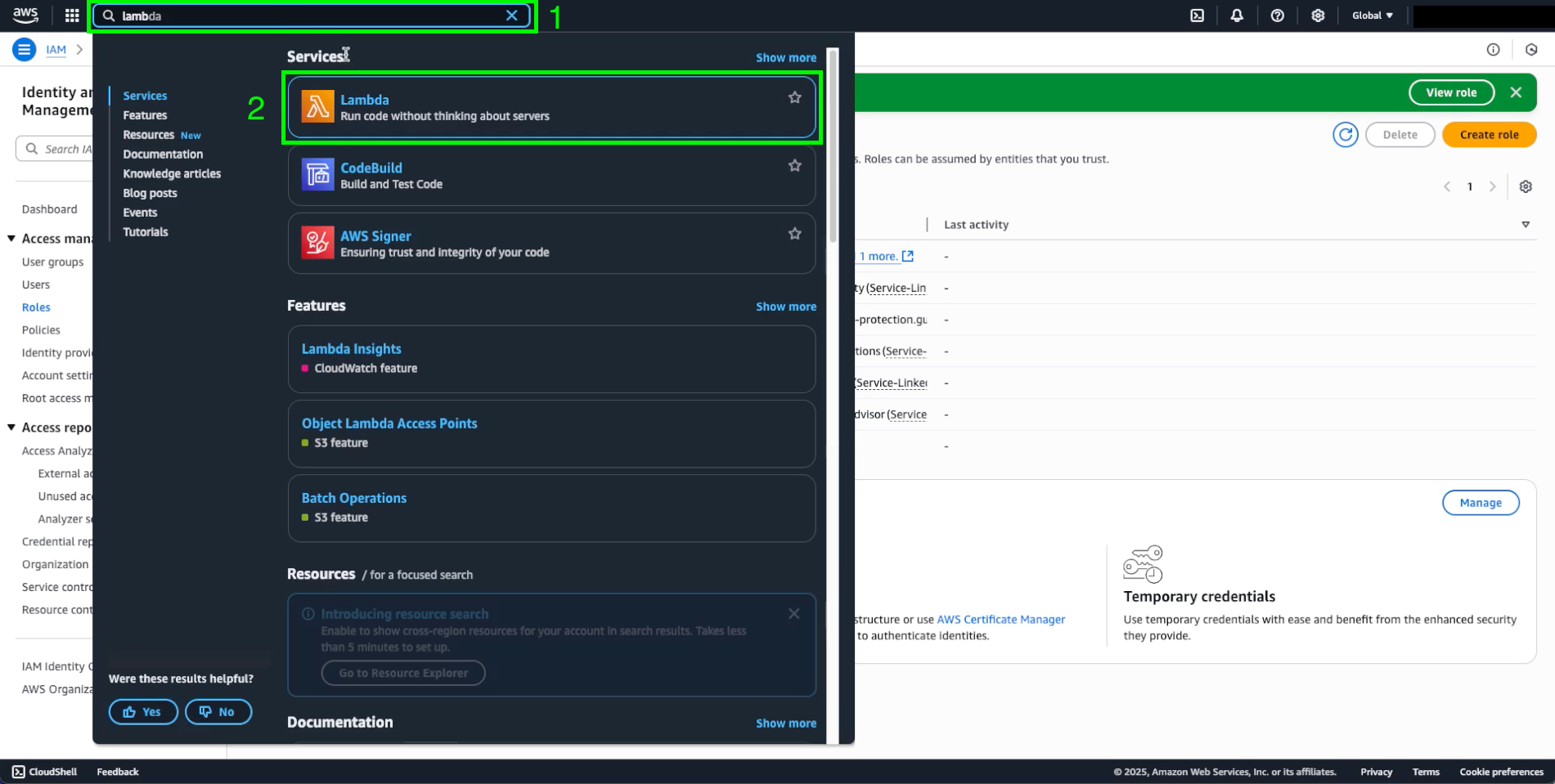Select Events category
The image size is (1555, 784).
click(140, 213)
